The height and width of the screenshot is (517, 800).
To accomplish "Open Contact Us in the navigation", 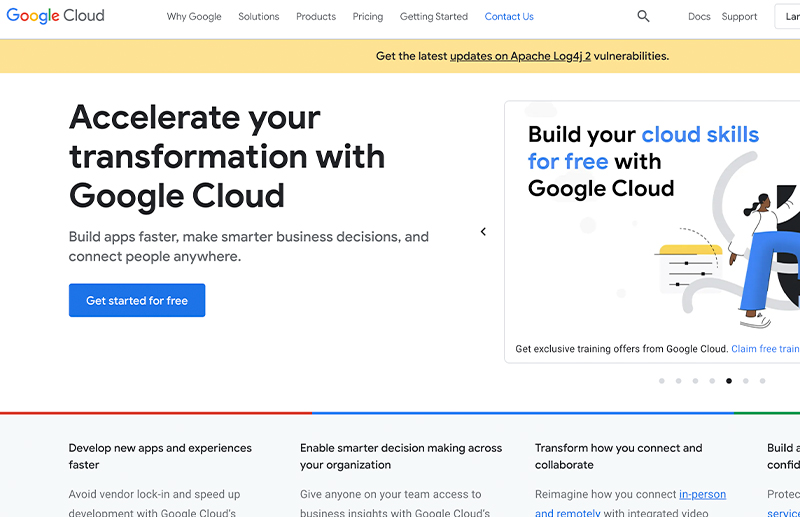I will coord(509,16).
